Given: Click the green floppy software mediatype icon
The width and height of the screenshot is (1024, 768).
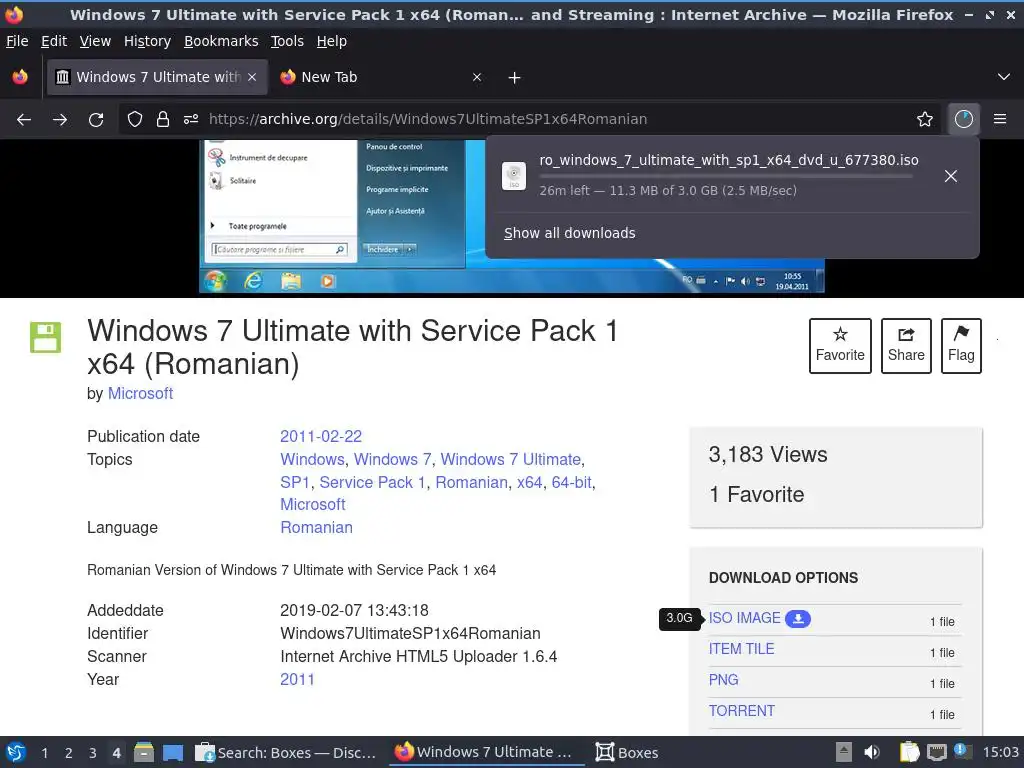Looking at the screenshot, I should pos(46,338).
